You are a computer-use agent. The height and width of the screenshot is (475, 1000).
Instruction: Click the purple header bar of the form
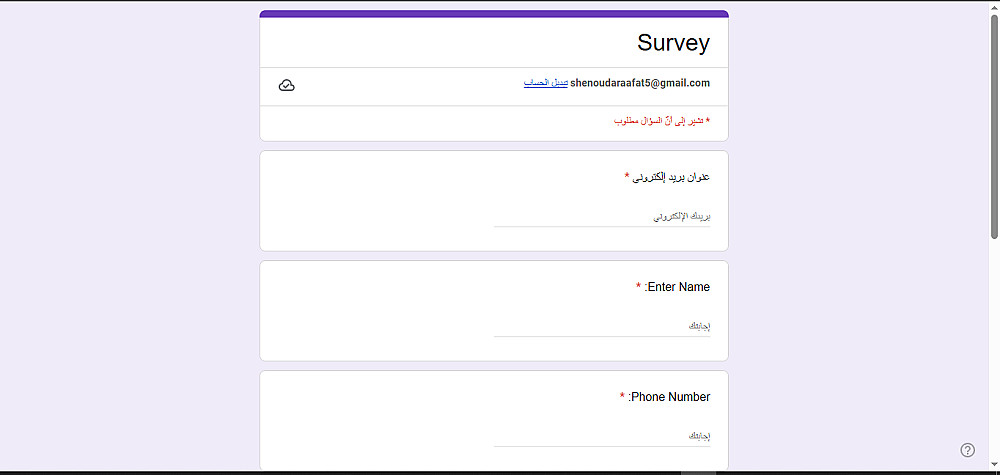(x=494, y=14)
